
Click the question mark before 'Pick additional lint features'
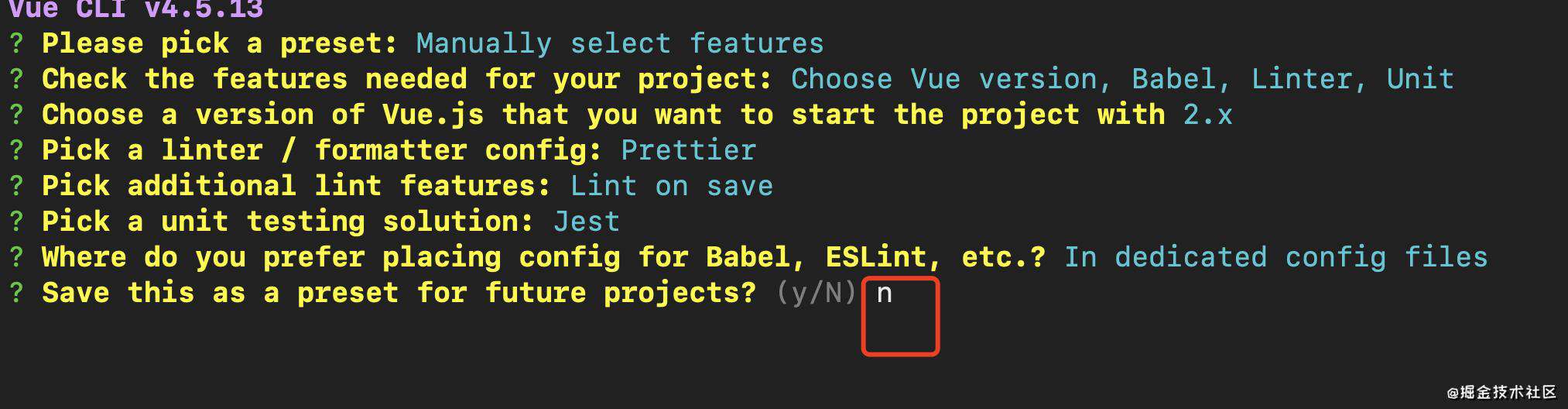click(16, 186)
